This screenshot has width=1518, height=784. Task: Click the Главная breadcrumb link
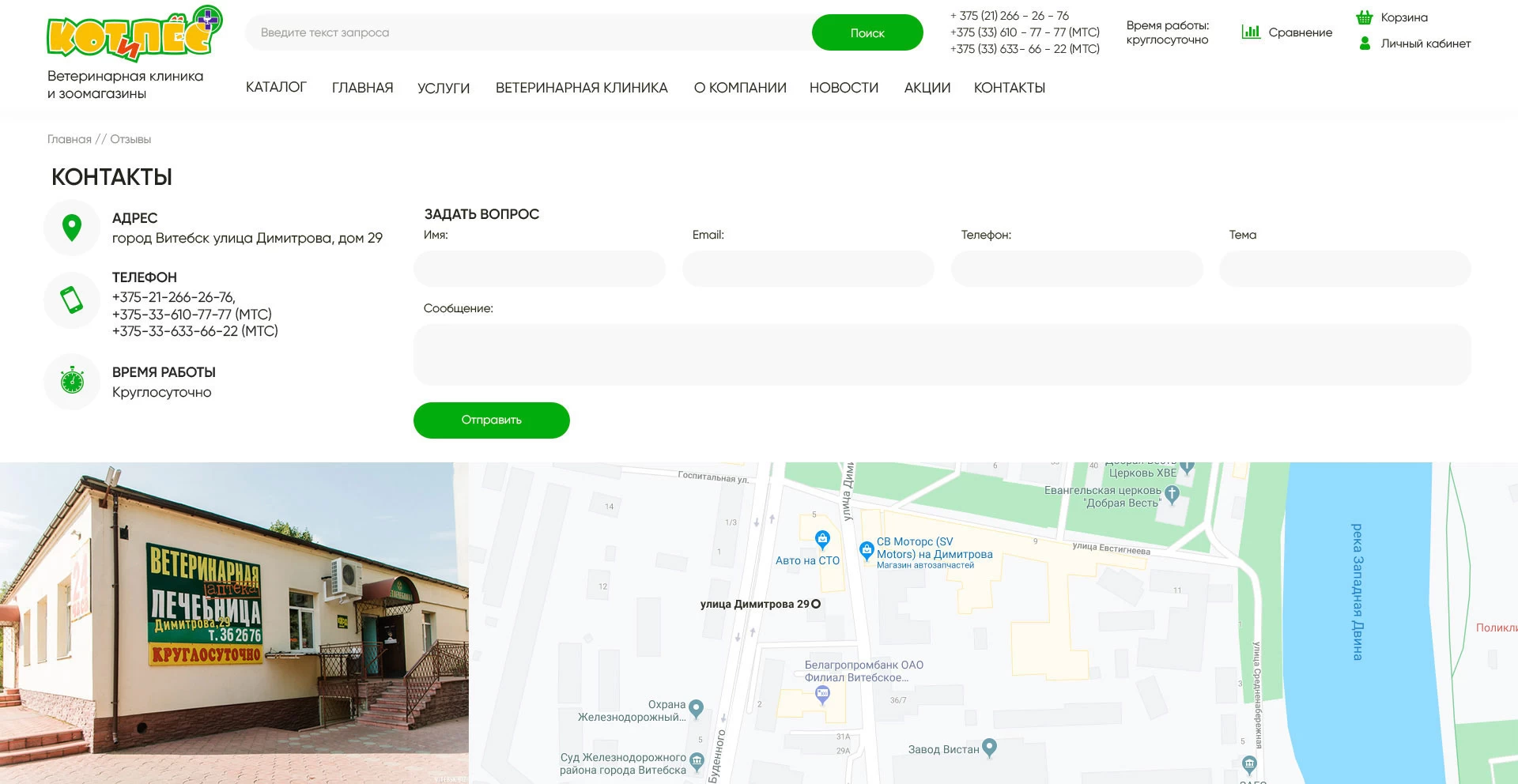(x=70, y=139)
